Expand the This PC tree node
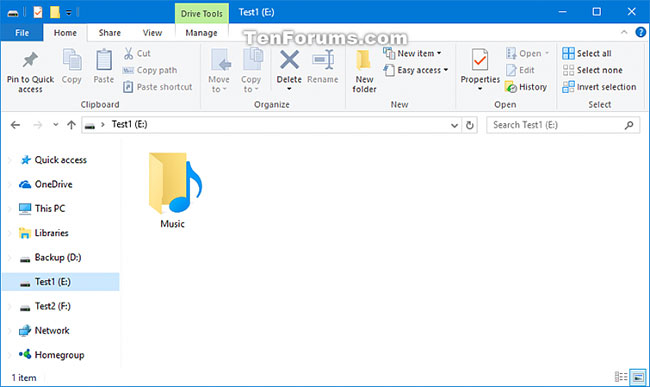Screen dimensions: 650x387 click(x=10, y=208)
